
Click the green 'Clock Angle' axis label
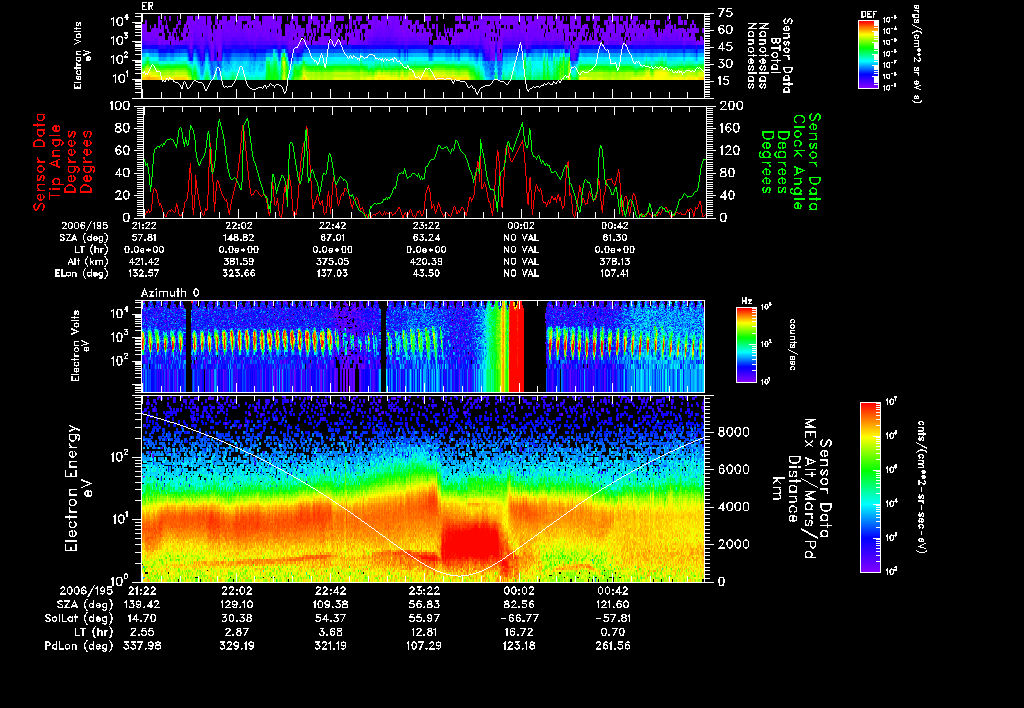point(798,162)
